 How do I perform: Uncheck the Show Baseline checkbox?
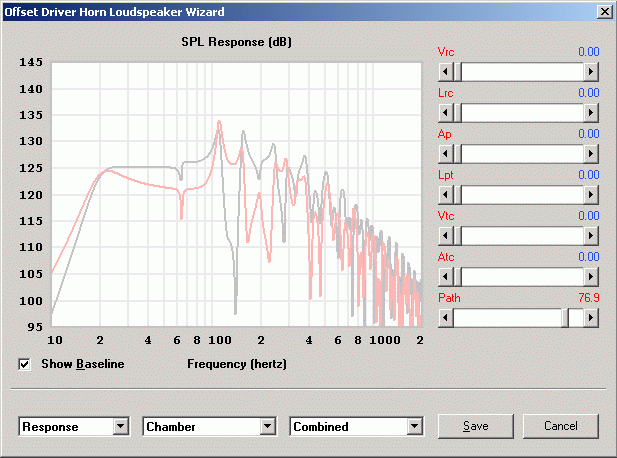[x=24, y=364]
